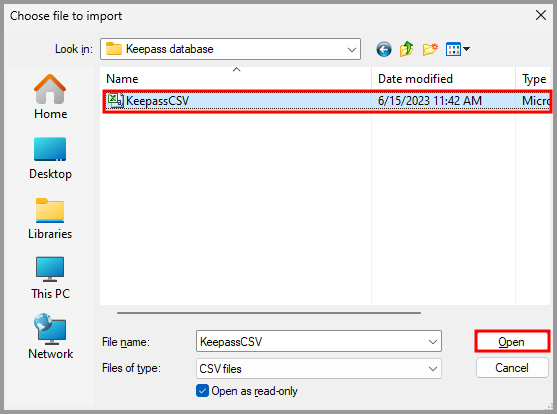Image resolution: width=557 pixels, height=414 pixels.
Task: Uncheck Open as read-only checkbox
Action: tap(202, 391)
